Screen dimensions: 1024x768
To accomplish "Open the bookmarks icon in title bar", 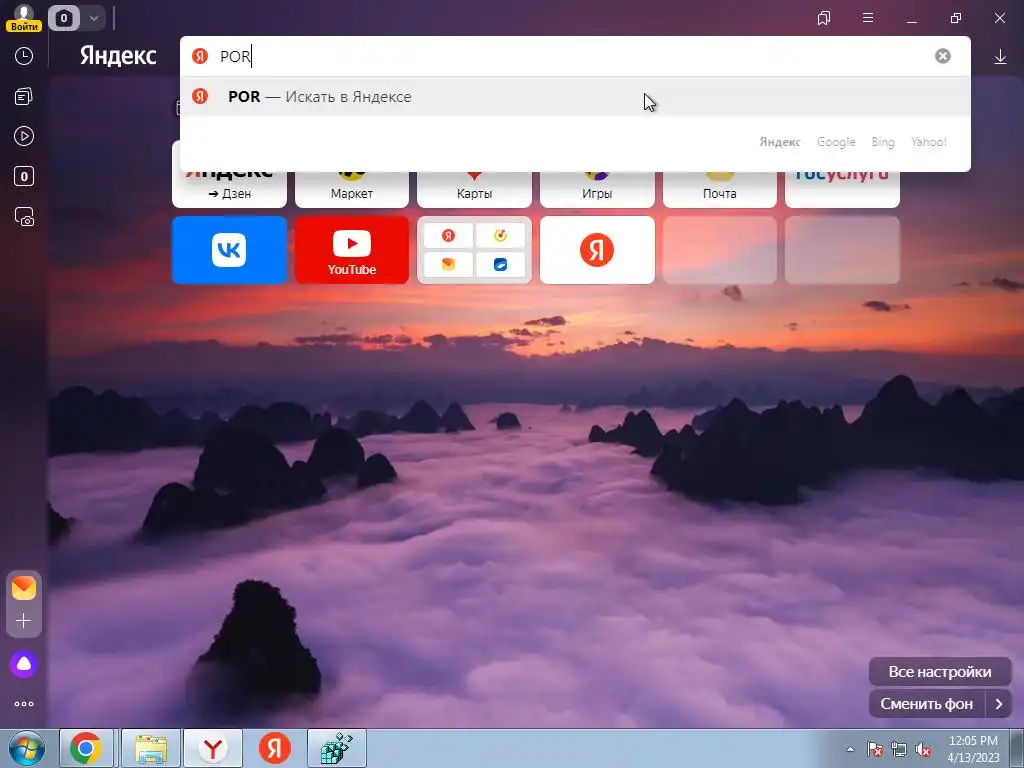I will tap(824, 18).
